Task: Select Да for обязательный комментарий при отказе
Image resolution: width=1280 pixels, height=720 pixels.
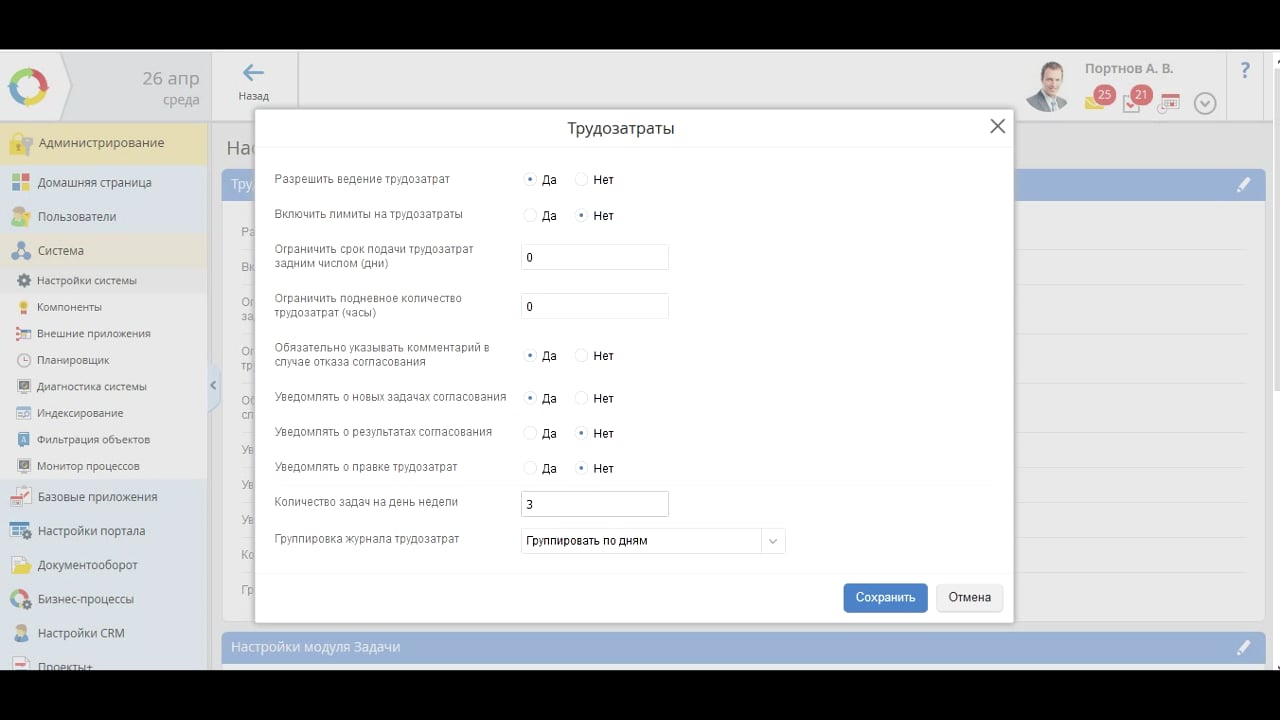Action: click(530, 355)
